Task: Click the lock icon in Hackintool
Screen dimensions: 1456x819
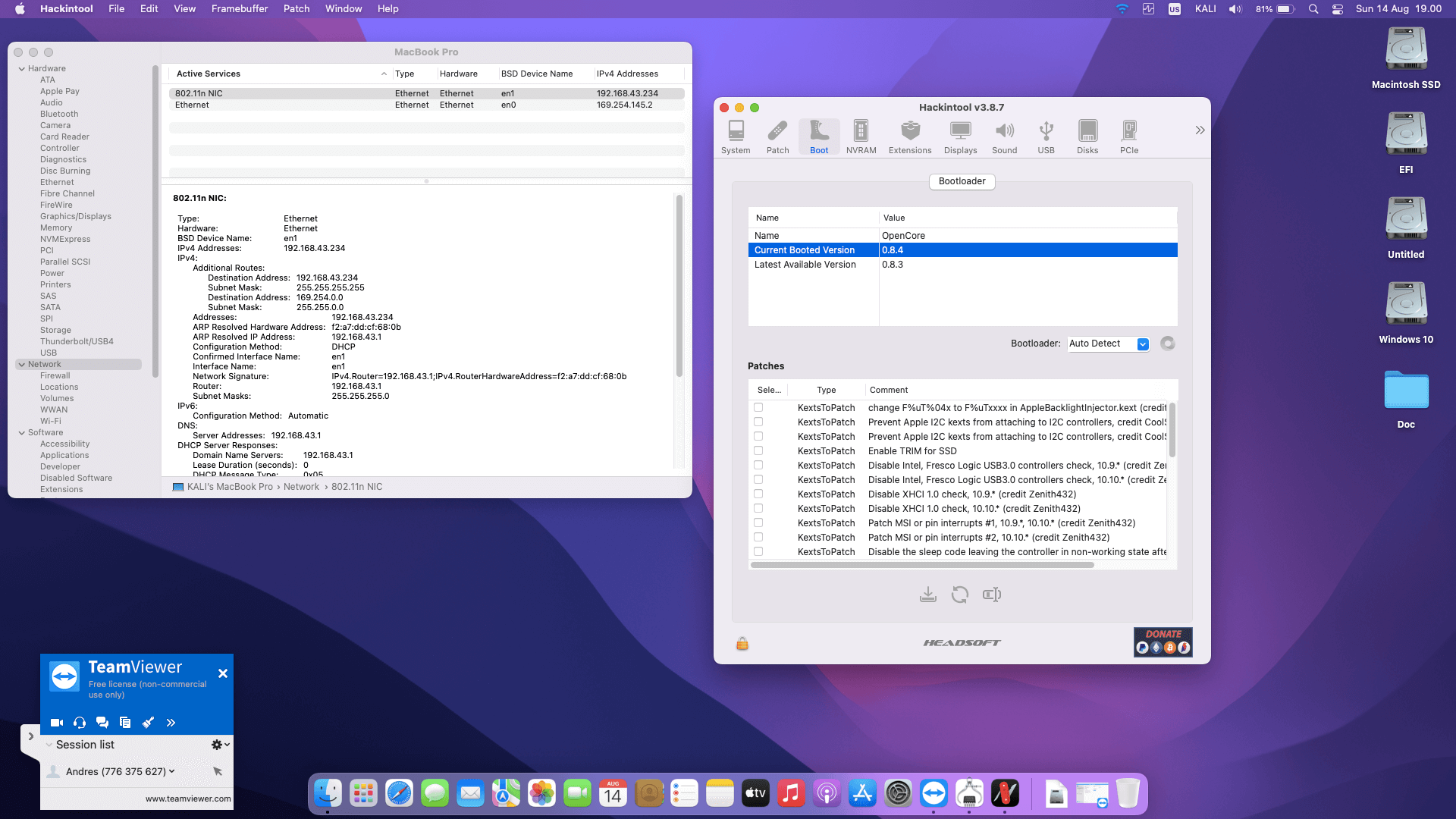Action: [742, 644]
